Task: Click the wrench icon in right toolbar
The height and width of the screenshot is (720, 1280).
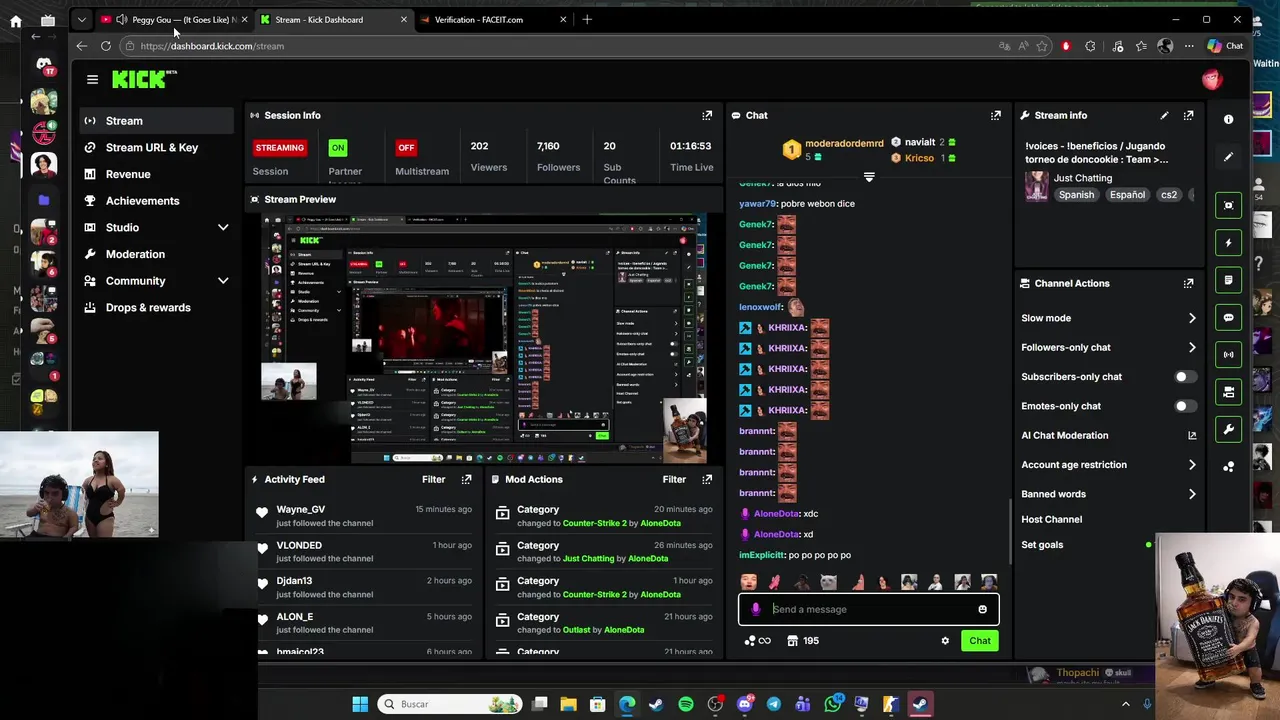Action: tap(1228, 430)
